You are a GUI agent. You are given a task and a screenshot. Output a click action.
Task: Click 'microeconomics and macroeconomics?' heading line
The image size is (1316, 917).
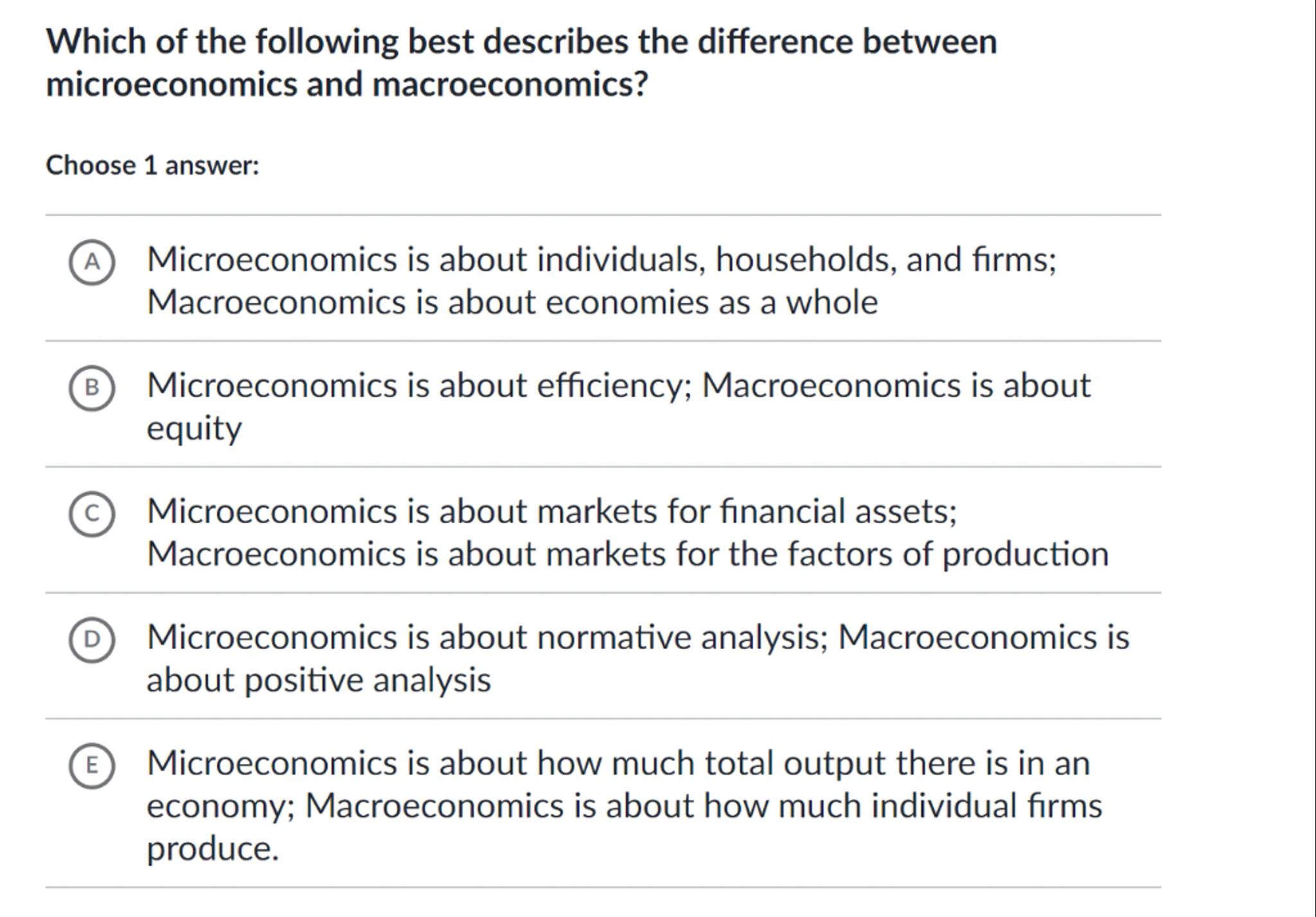tap(347, 84)
